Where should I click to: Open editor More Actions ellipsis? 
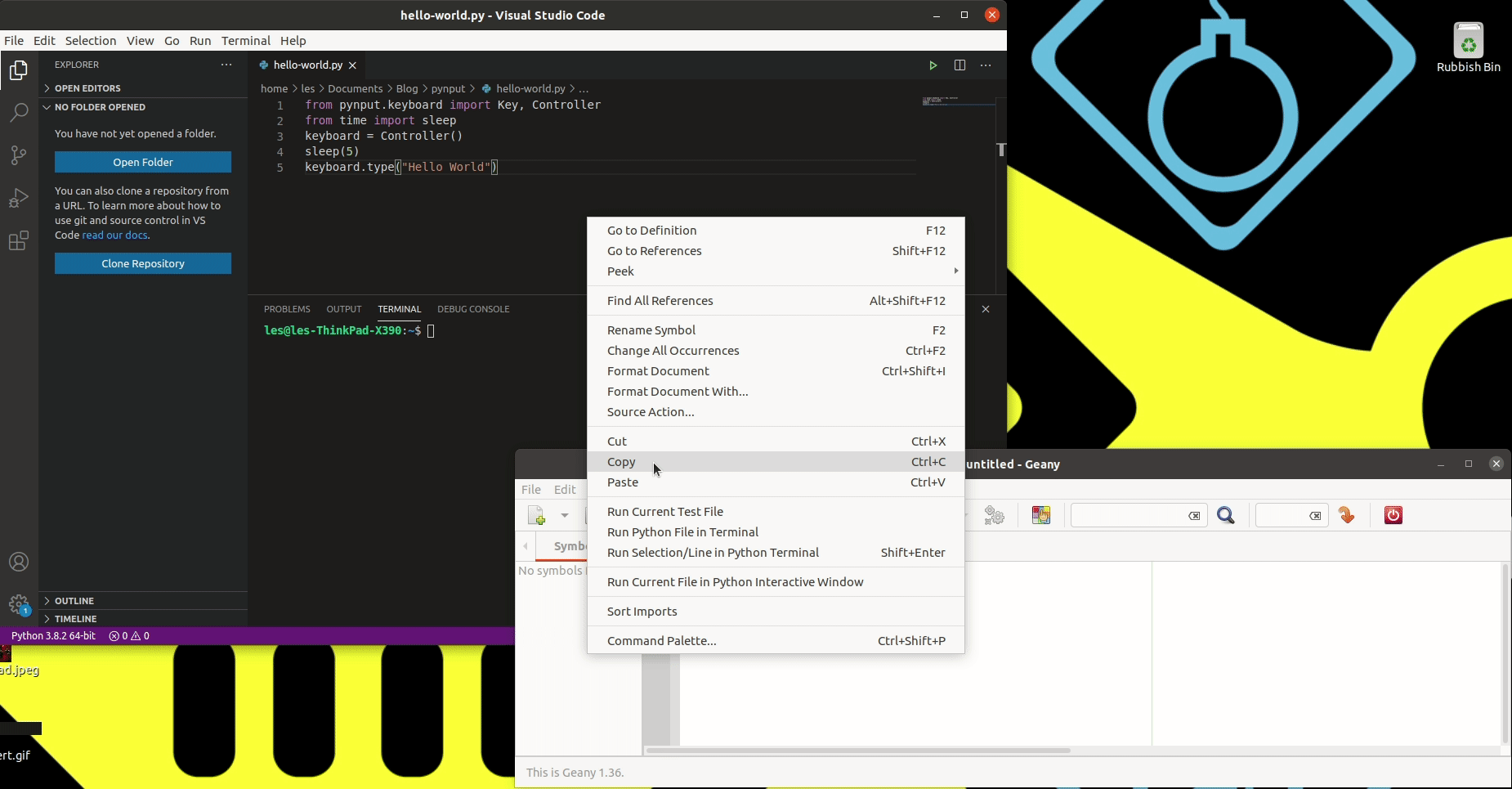(986, 65)
